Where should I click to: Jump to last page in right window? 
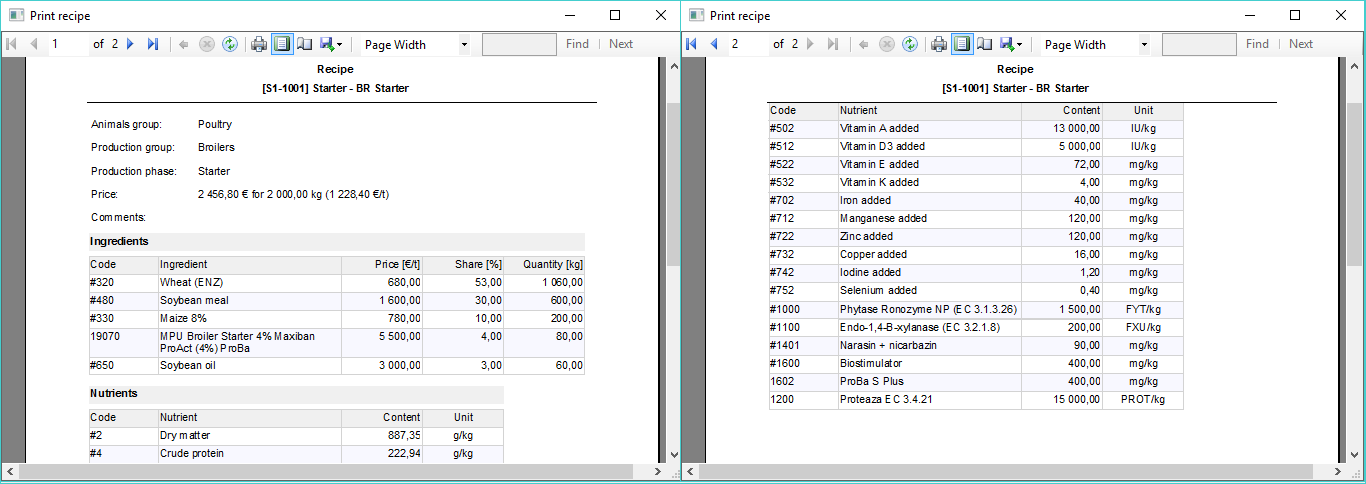click(832, 44)
